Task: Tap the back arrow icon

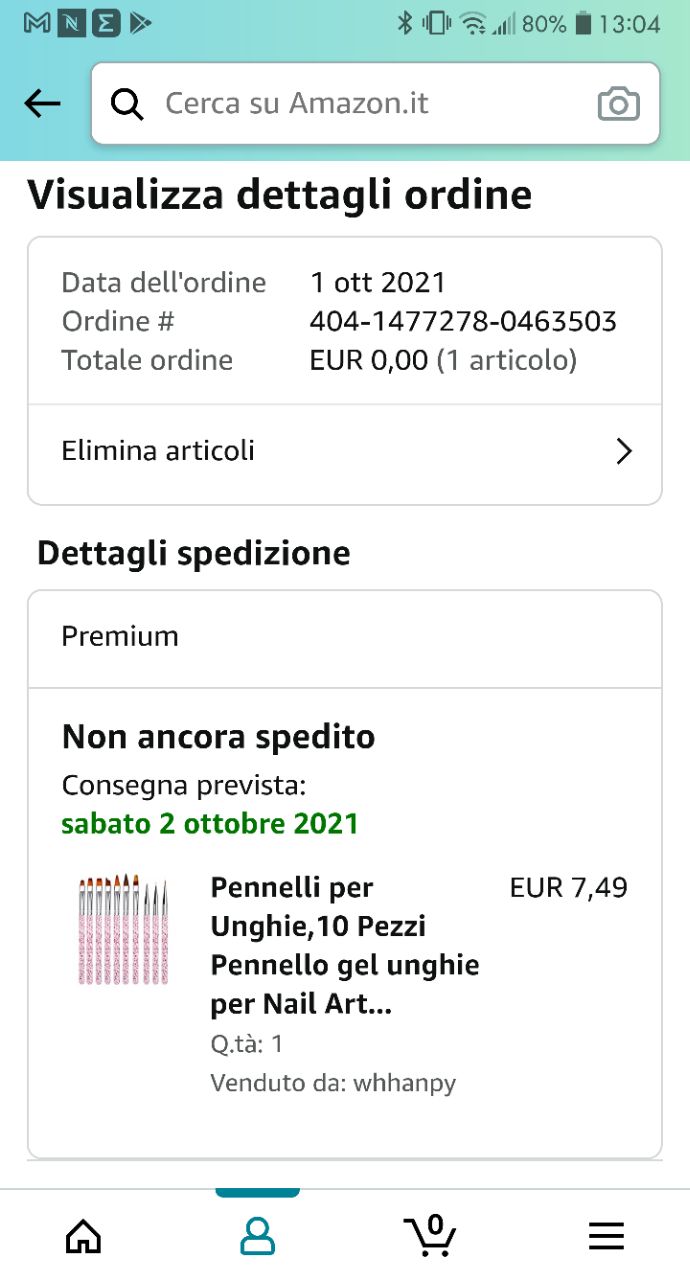Action: [x=42, y=103]
